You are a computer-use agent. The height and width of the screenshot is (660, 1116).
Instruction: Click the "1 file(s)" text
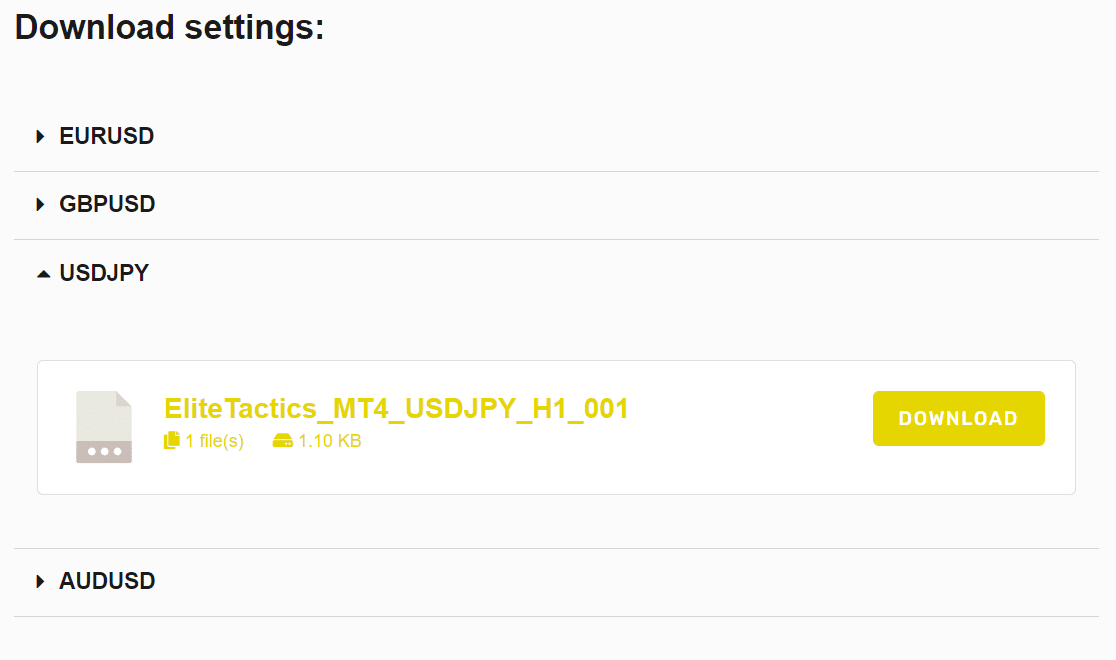pyautogui.click(x=214, y=441)
